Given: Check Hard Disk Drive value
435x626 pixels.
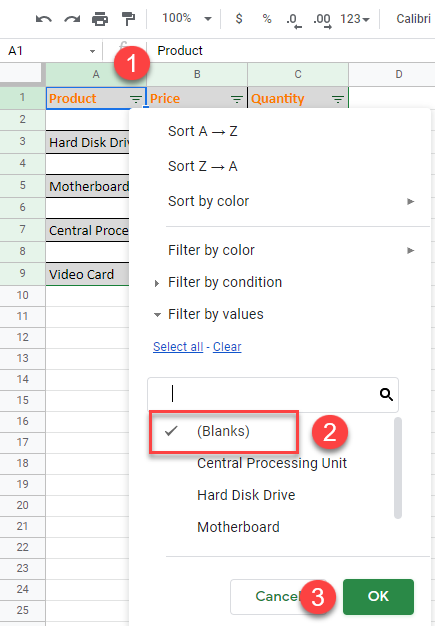Looking at the screenshot, I should coord(246,495).
